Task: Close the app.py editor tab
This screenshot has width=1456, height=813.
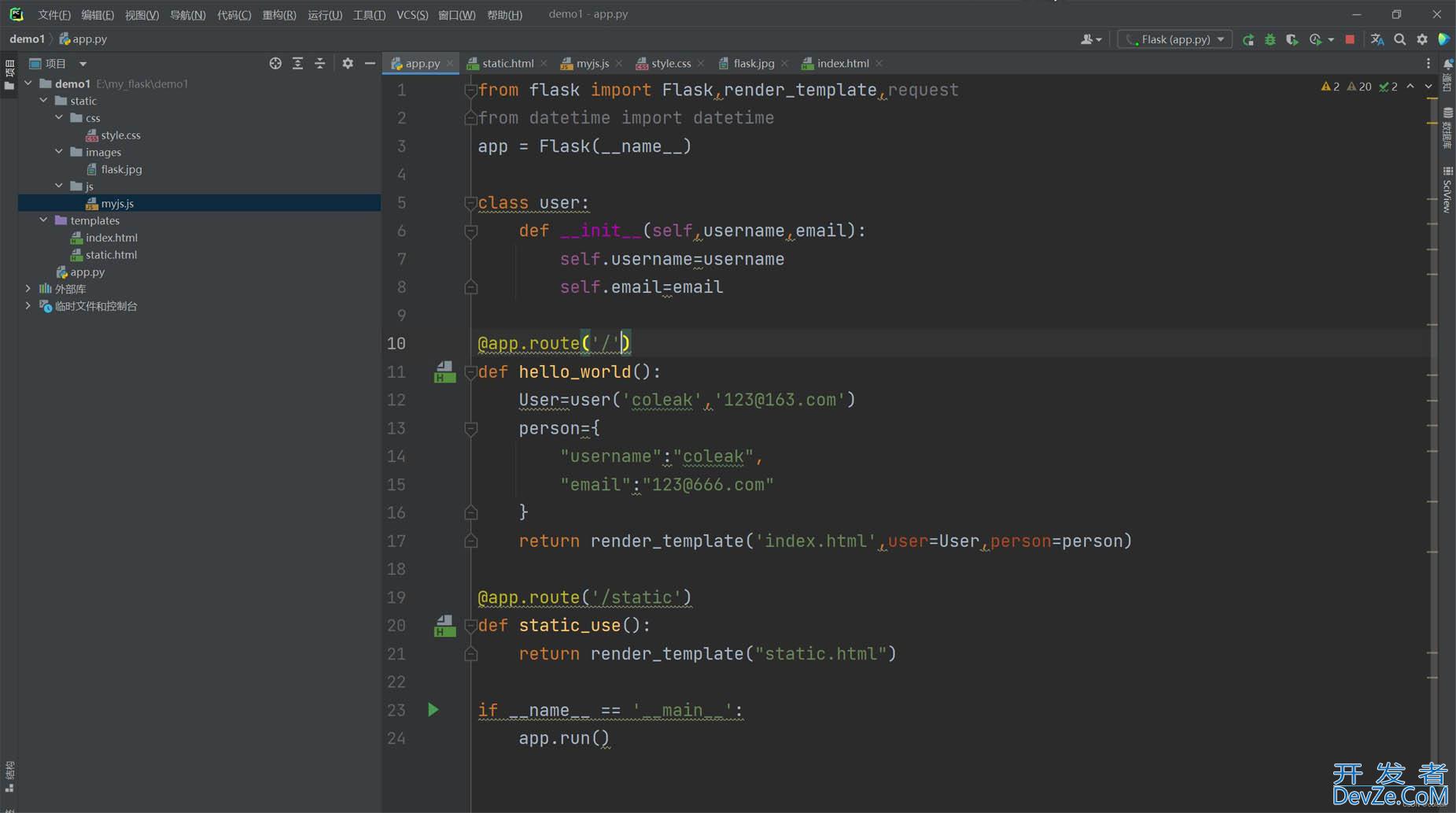Action: [x=450, y=64]
